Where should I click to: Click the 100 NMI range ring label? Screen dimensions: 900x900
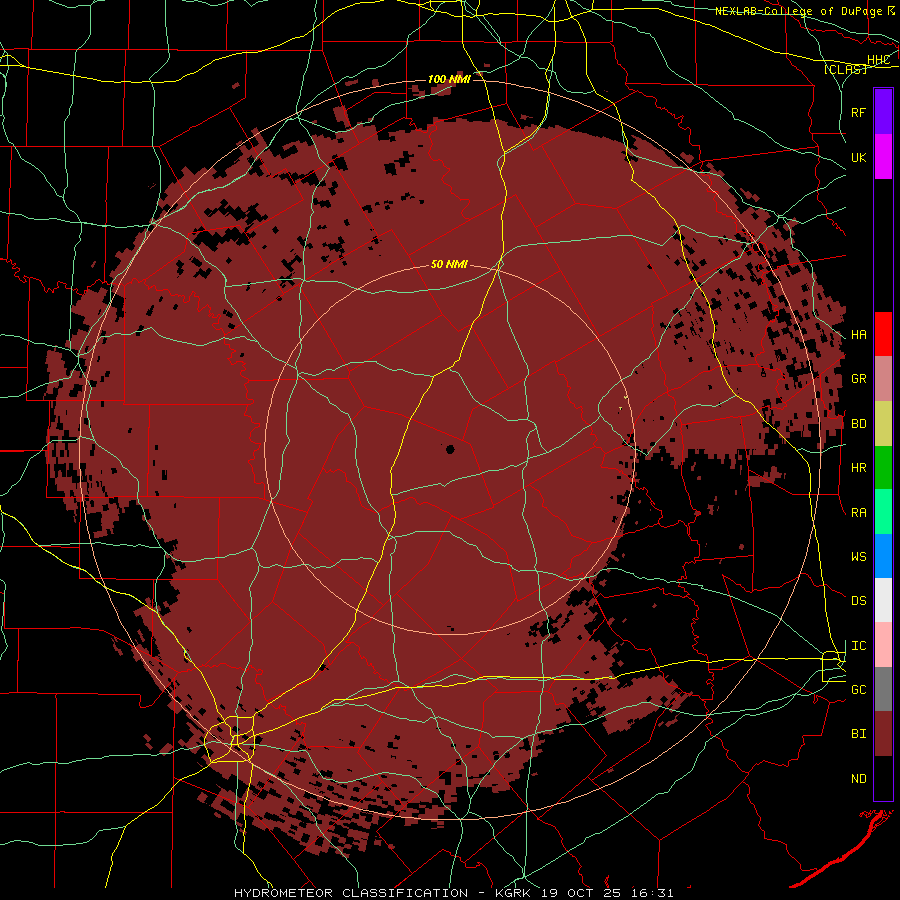tap(449, 79)
